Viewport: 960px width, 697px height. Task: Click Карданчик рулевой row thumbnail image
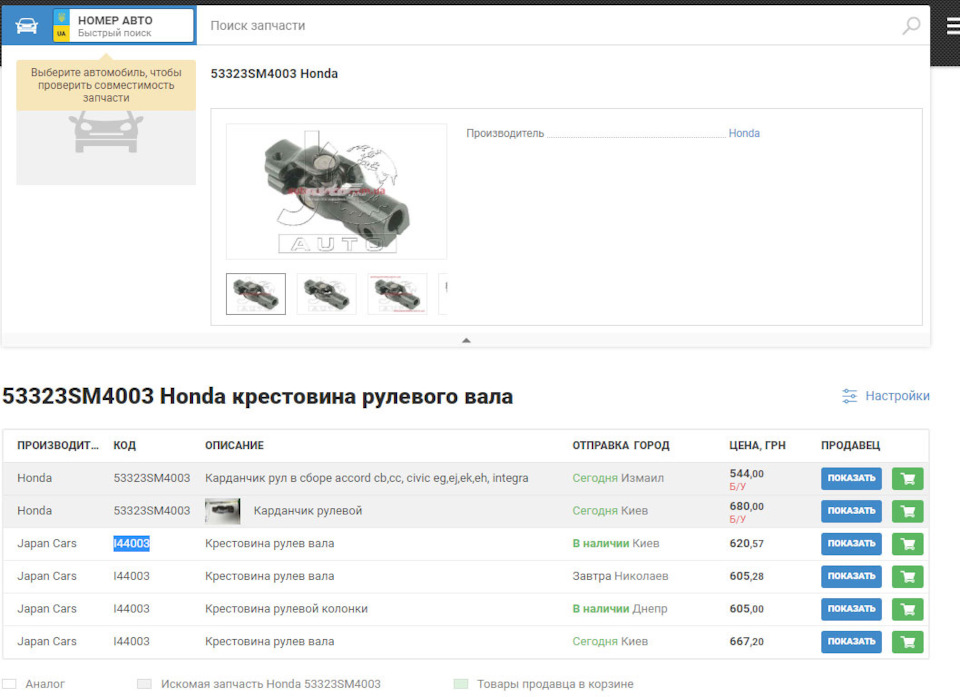pos(222,511)
